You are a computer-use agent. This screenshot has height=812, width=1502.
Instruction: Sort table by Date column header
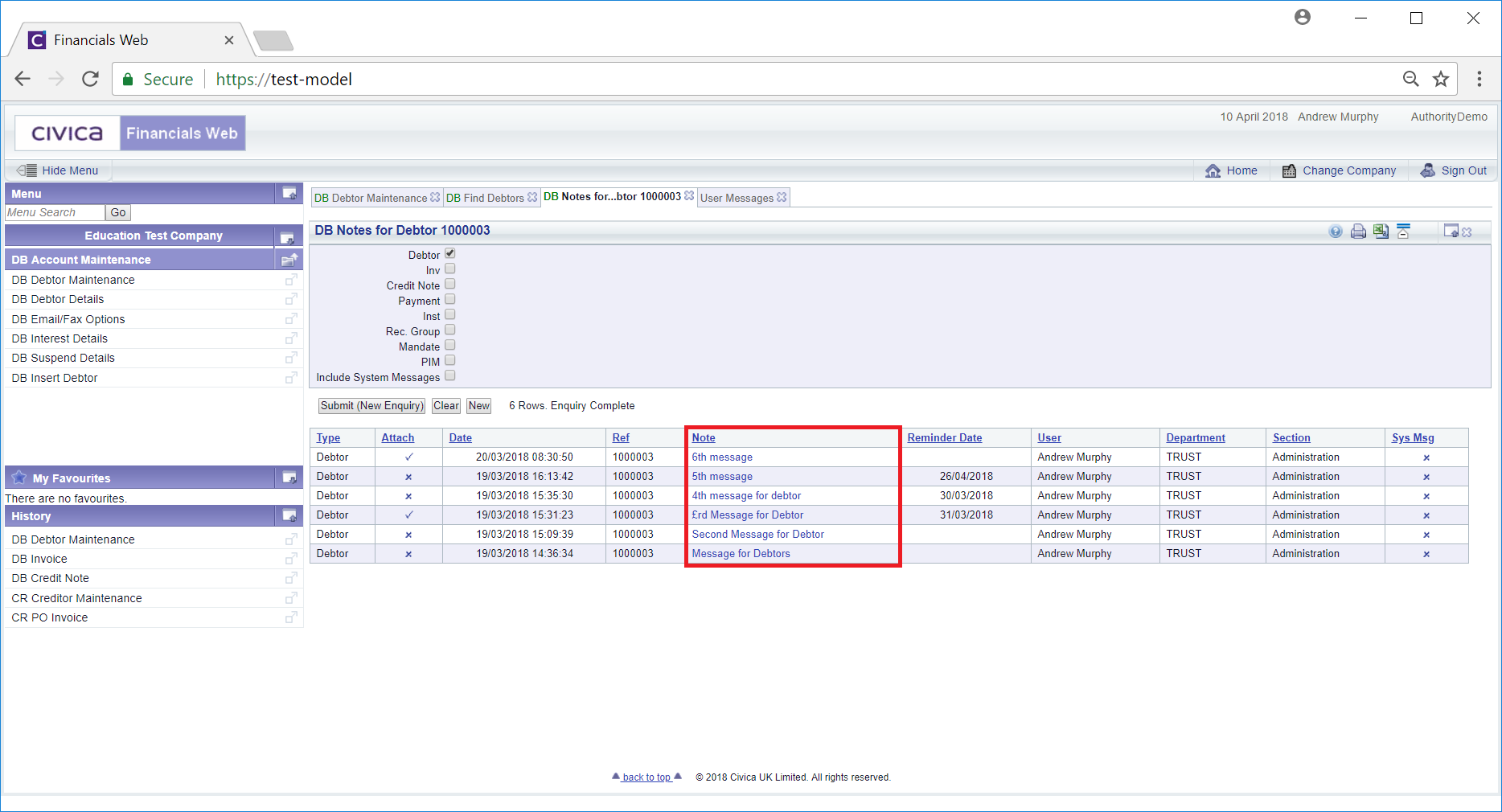pyautogui.click(x=460, y=437)
